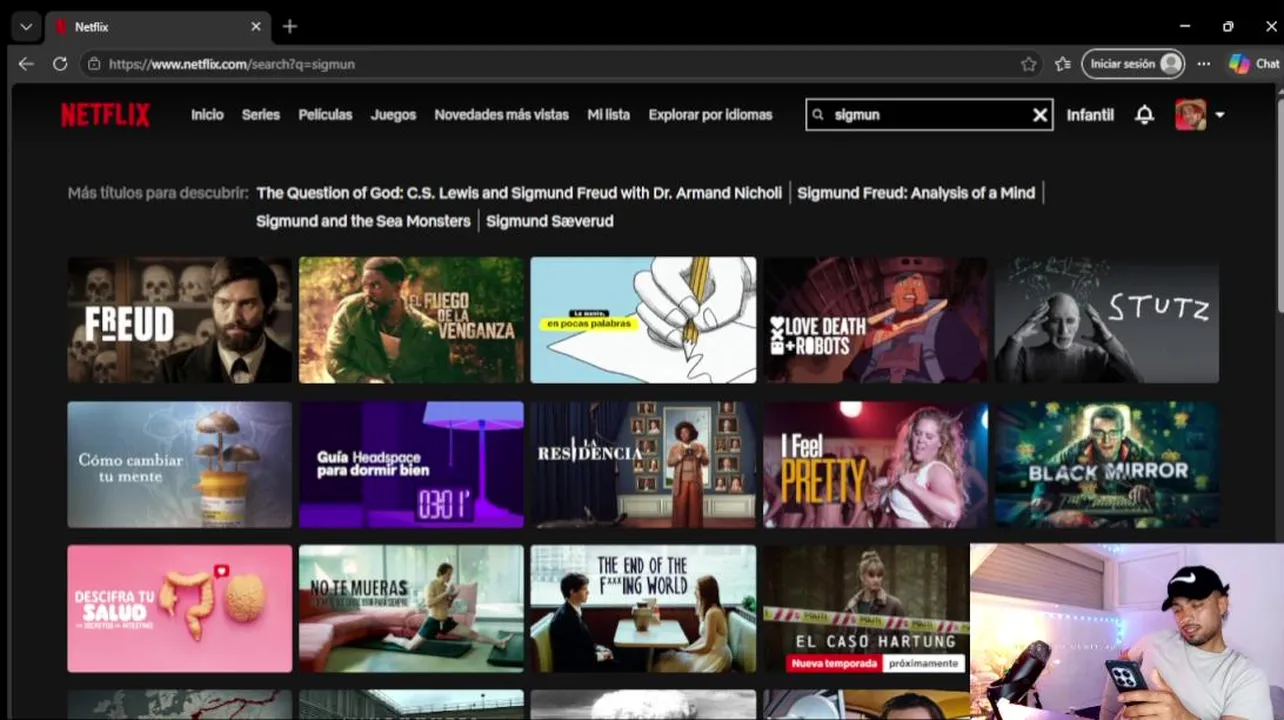1284x720 pixels.
Task: Click the Netflix logo
Action: (x=105, y=115)
